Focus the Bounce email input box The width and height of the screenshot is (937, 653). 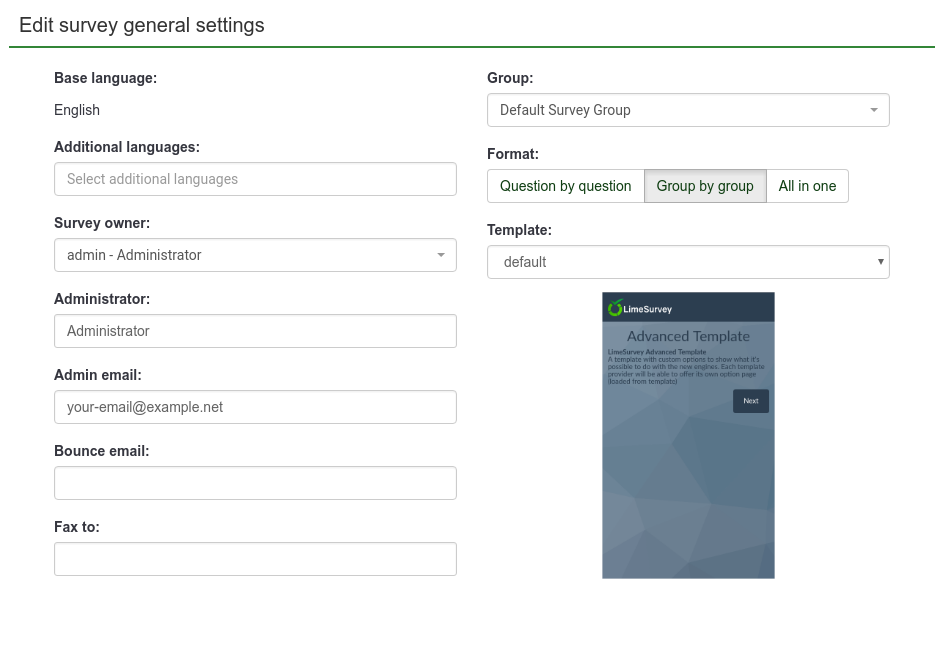[255, 483]
